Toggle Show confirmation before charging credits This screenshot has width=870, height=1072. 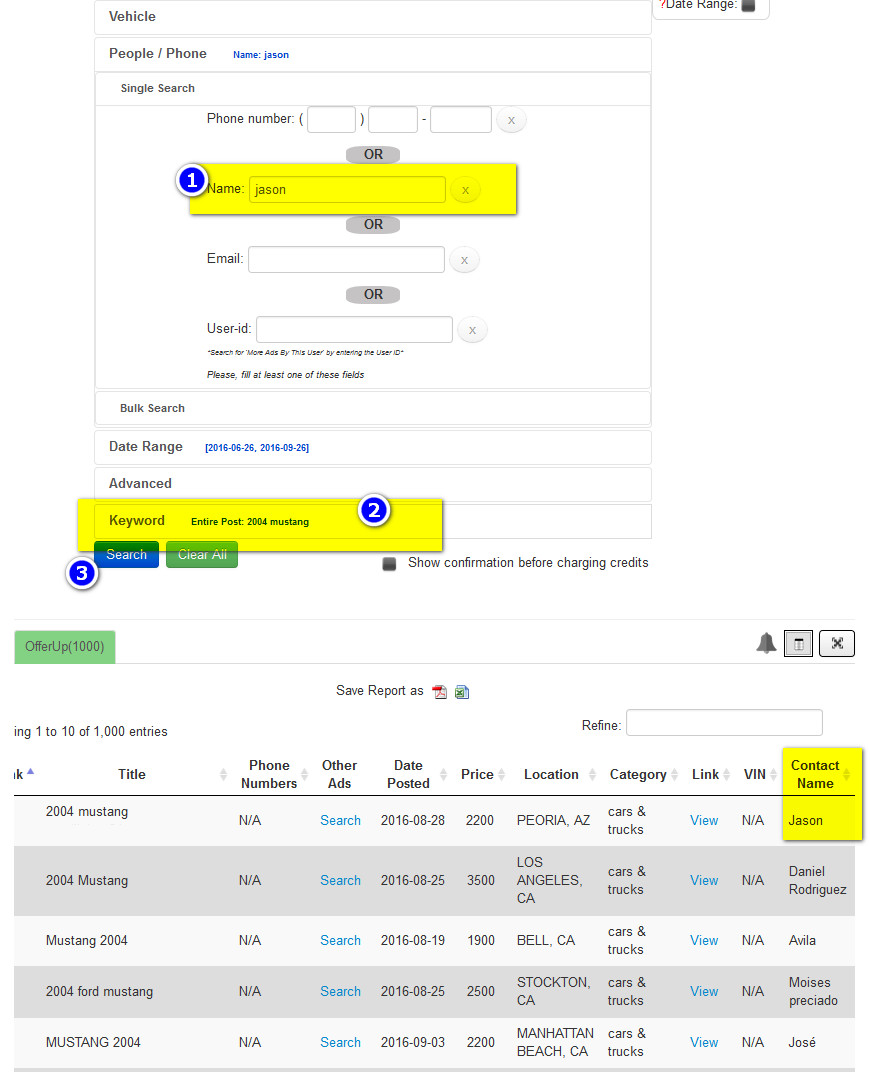[390, 563]
